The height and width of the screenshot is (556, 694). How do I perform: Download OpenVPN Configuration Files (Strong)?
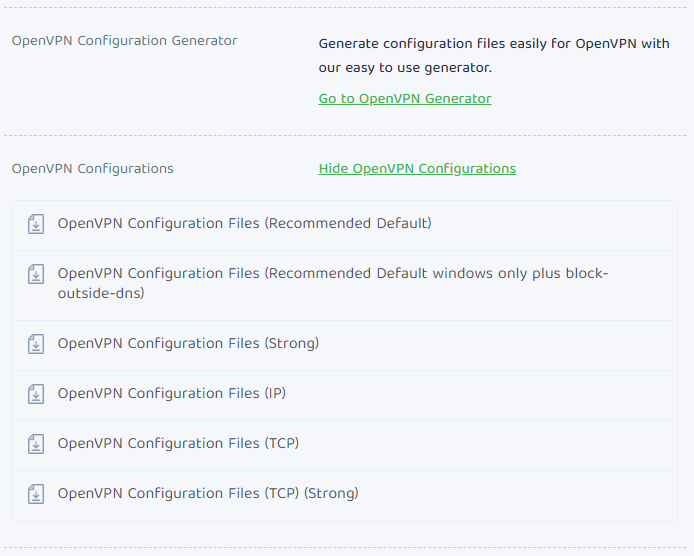[188, 344]
